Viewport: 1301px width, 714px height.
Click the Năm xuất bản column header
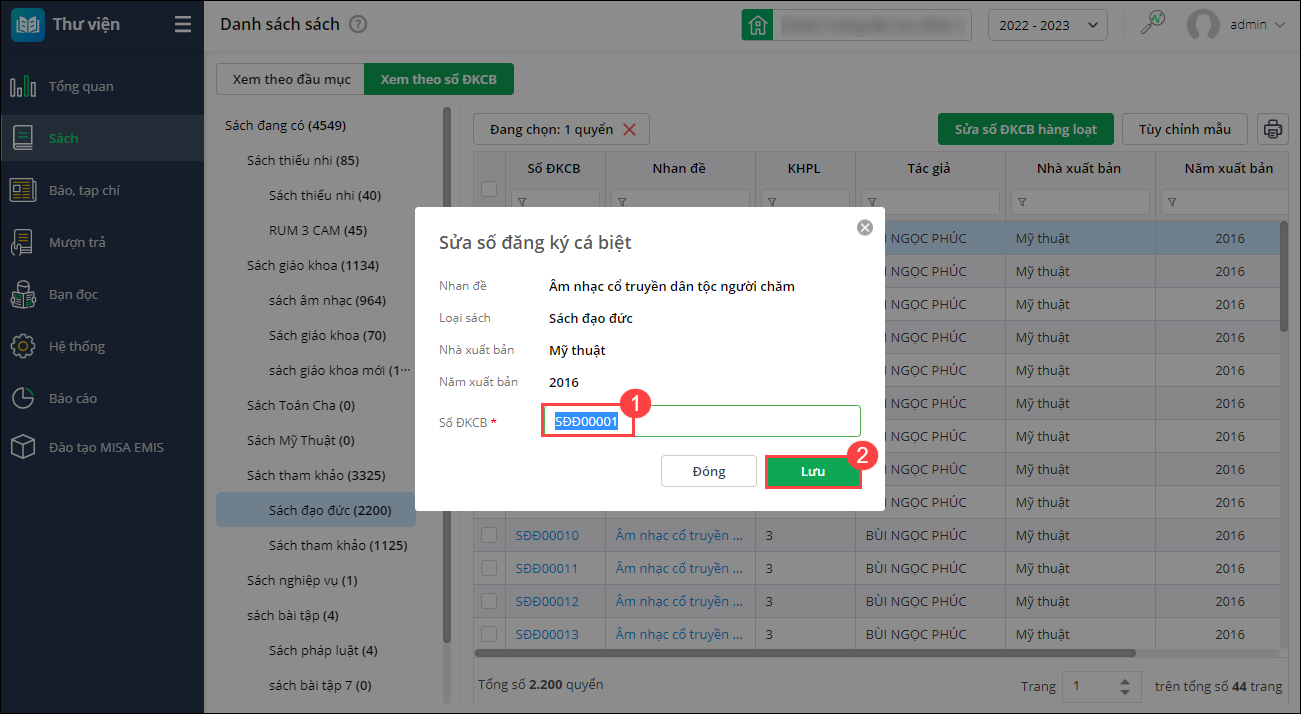(x=1229, y=168)
